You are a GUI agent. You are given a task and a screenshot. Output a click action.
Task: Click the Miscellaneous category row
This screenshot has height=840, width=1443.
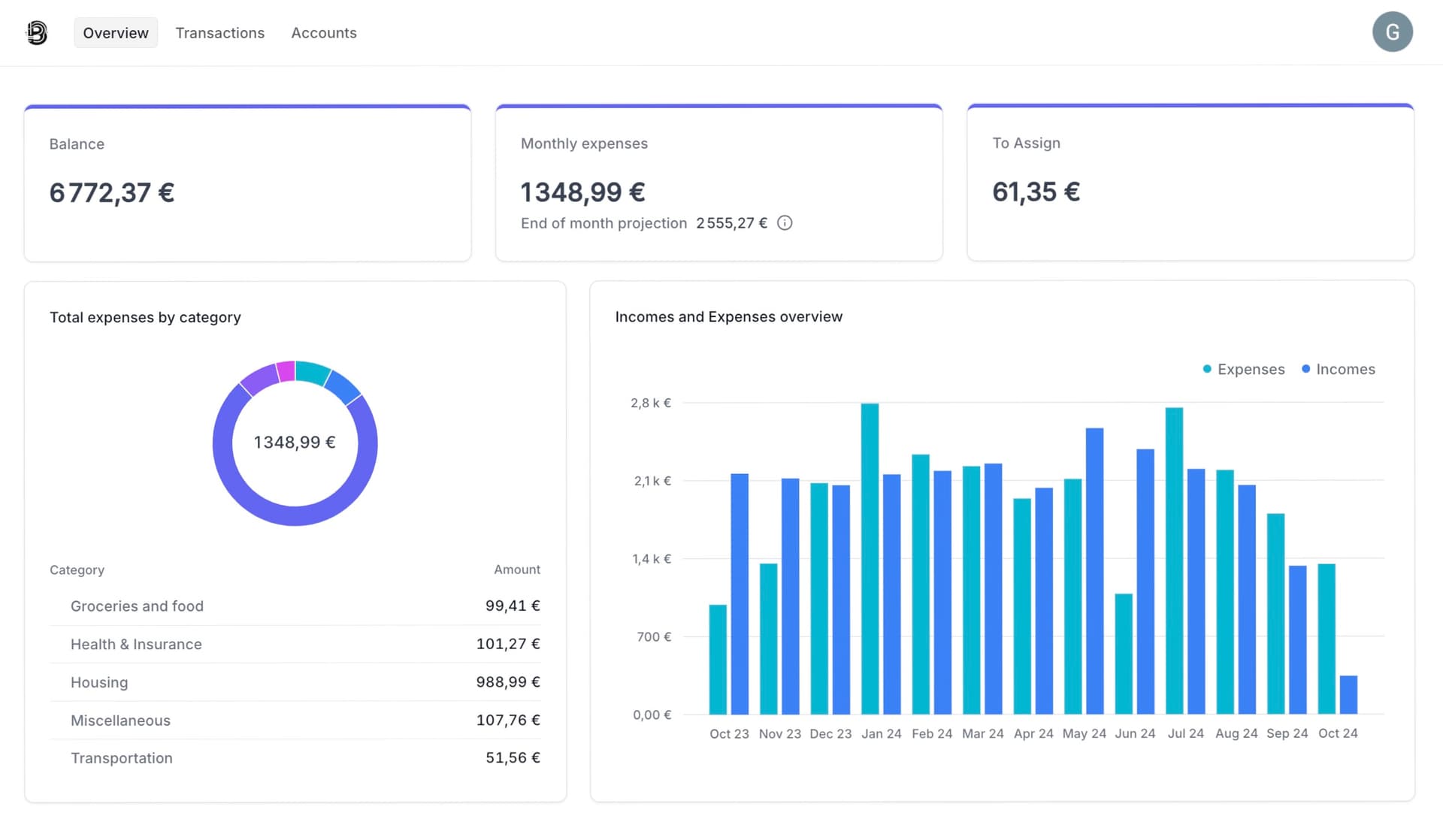pos(295,720)
